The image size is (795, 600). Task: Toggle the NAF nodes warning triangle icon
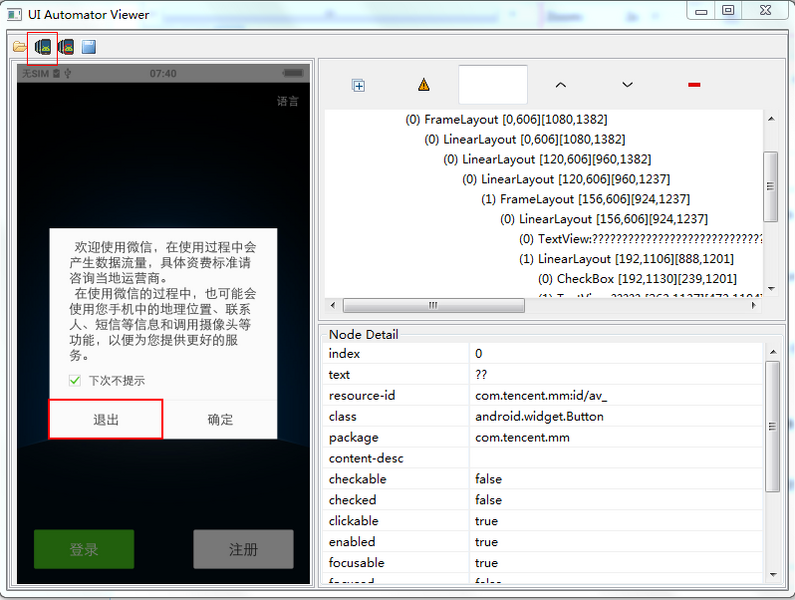pos(424,85)
